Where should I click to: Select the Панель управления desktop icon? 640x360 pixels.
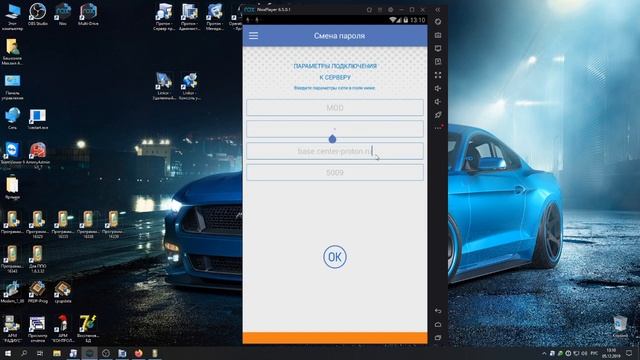[12, 87]
